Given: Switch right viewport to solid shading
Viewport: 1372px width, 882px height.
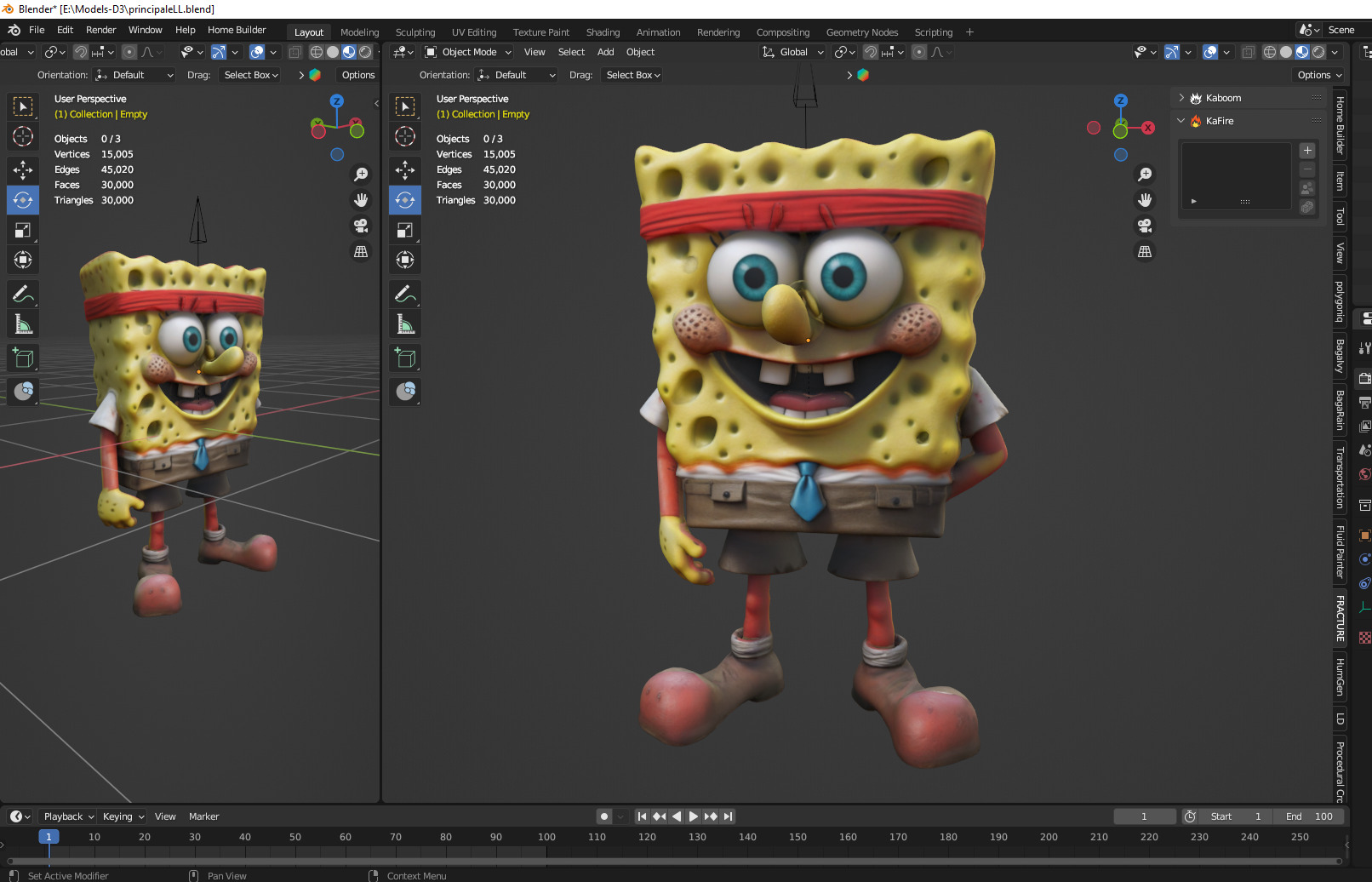Looking at the screenshot, I should [1286, 52].
